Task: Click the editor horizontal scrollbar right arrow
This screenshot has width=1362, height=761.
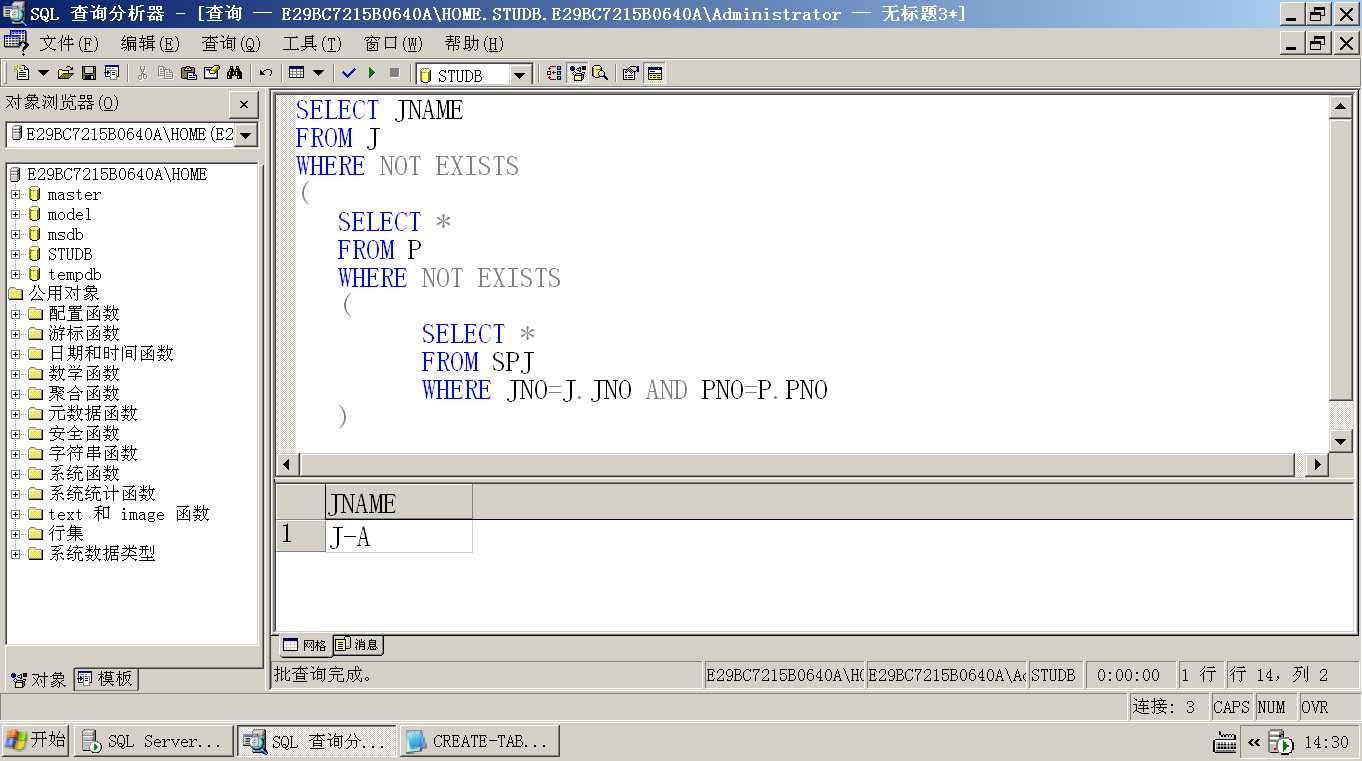Action: click(x=1316, y=464)
